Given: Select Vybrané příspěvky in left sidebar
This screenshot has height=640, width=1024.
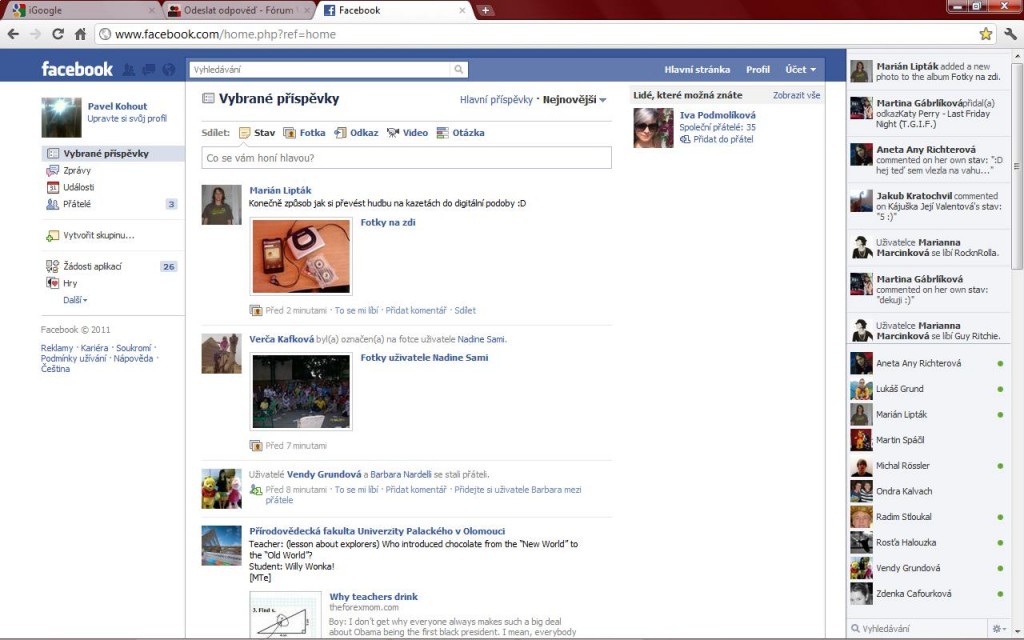Looking at the screenshot, I should [x=112, y=153].
